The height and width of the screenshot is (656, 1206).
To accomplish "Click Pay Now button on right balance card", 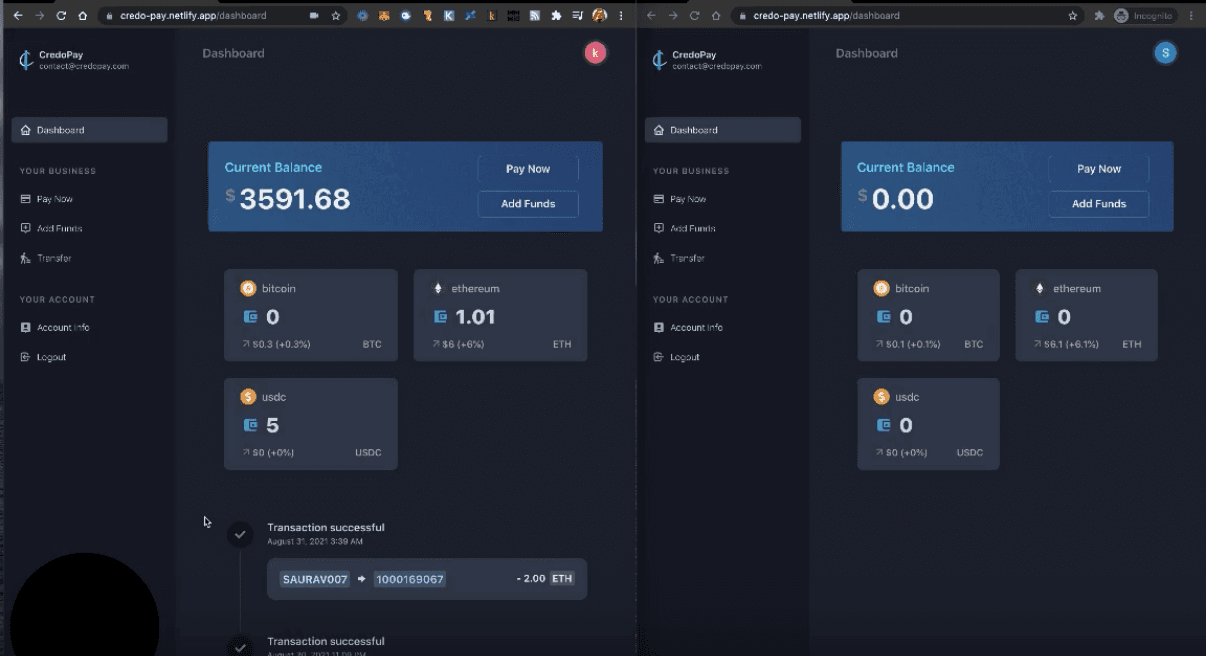I will 1099,169.
